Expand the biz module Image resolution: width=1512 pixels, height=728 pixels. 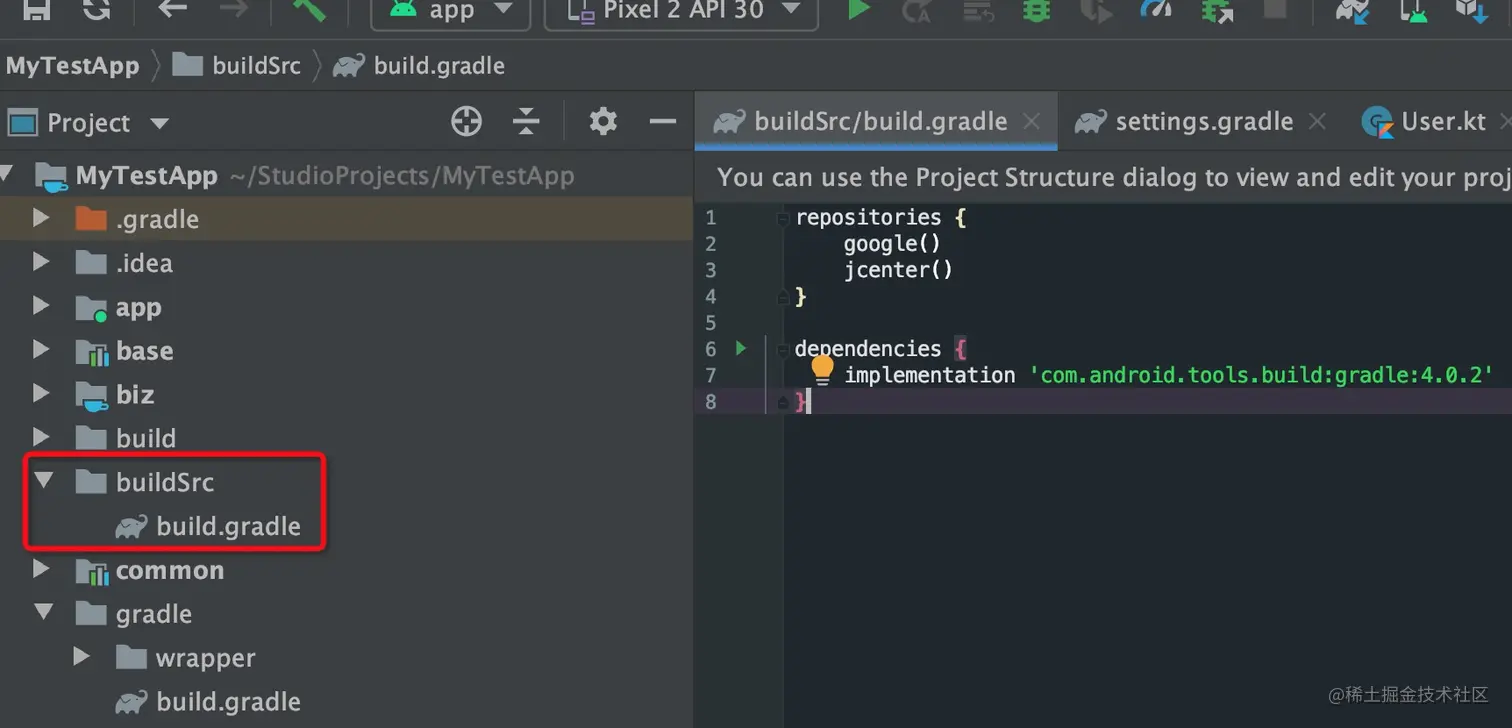pyautogui.click(x=41, y=394)
